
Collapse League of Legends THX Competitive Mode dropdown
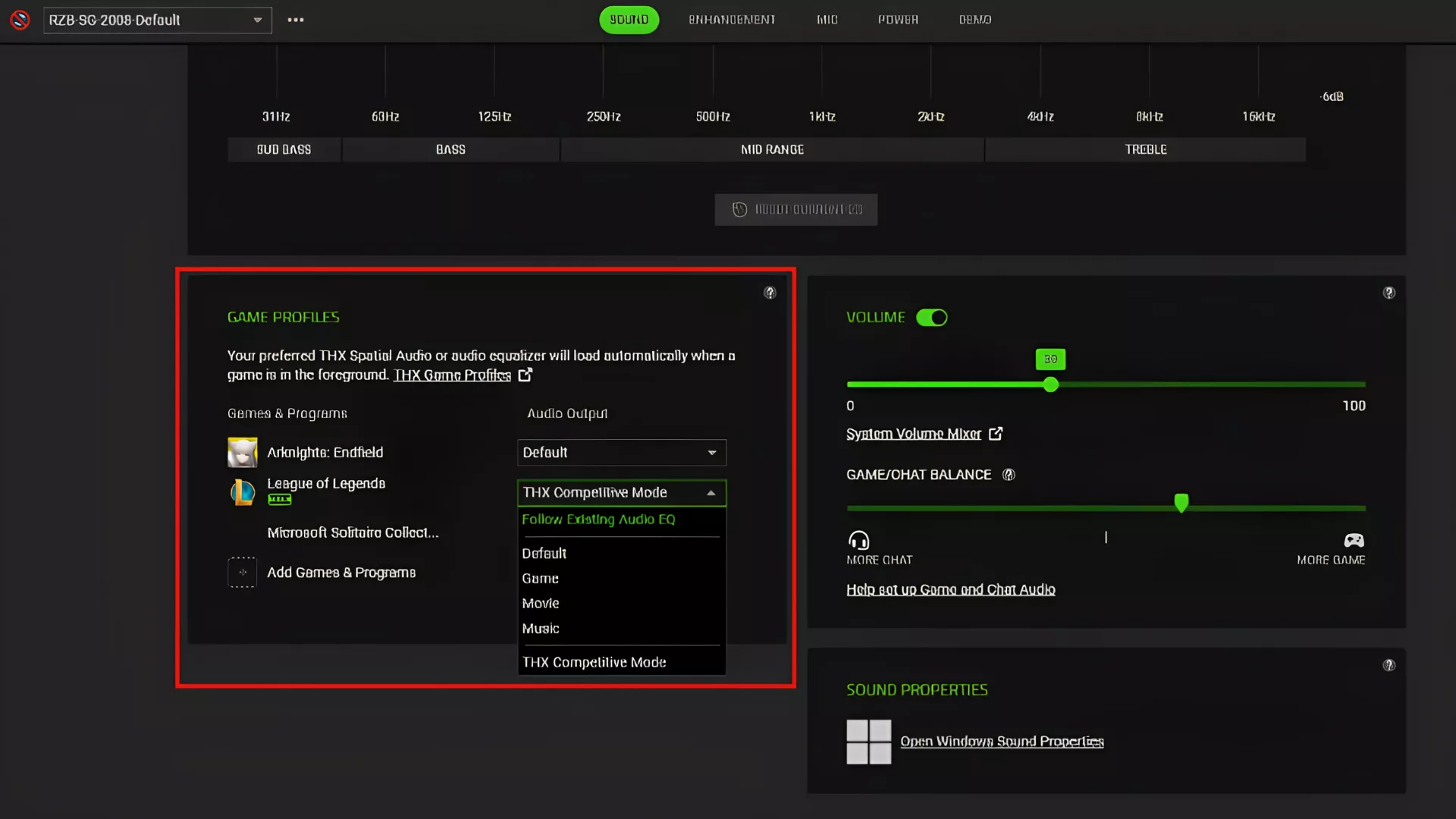622,493
